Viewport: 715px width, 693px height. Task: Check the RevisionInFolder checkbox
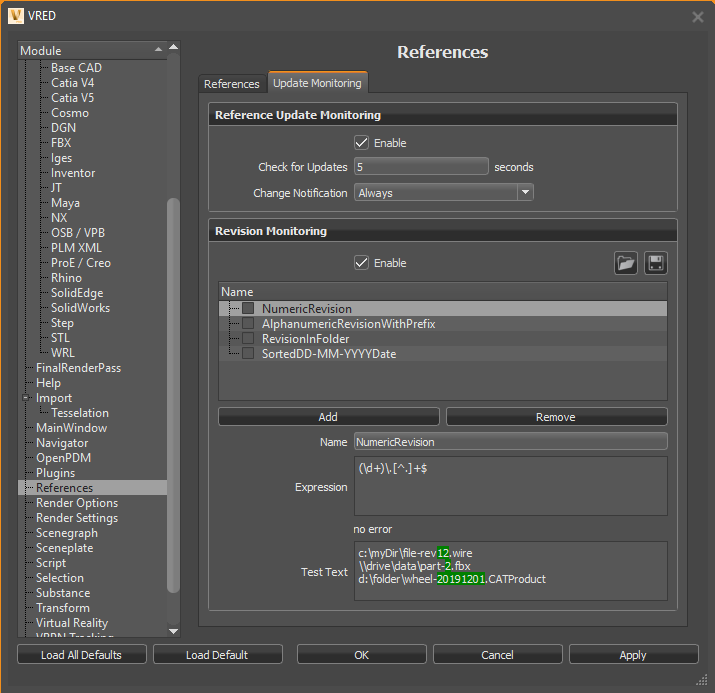pos(248,338)
